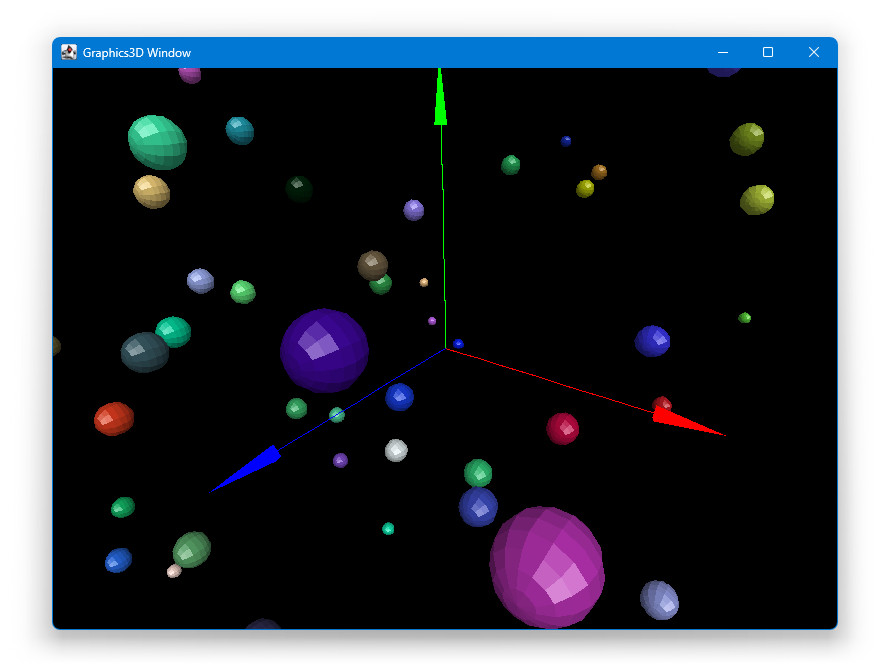Click the Graphics3D Window title text
The height and width of the screenshot is (665, 883).
tap(137, 53)
